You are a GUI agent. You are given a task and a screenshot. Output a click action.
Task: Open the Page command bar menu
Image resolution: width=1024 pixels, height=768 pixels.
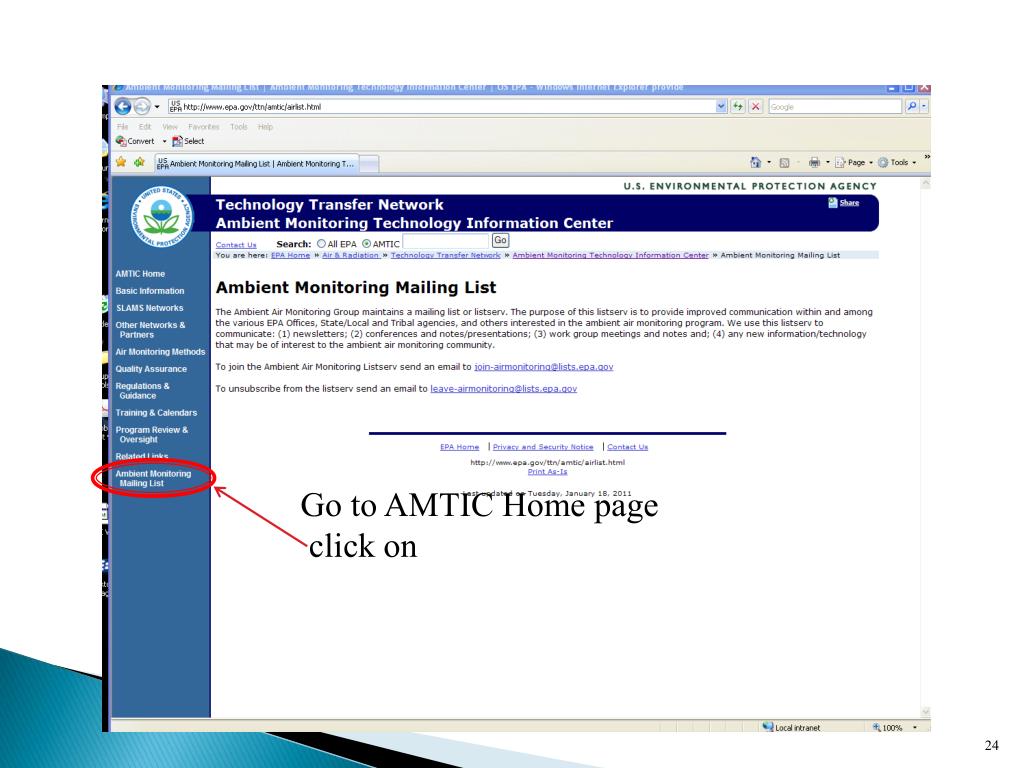tap(854, 162)
